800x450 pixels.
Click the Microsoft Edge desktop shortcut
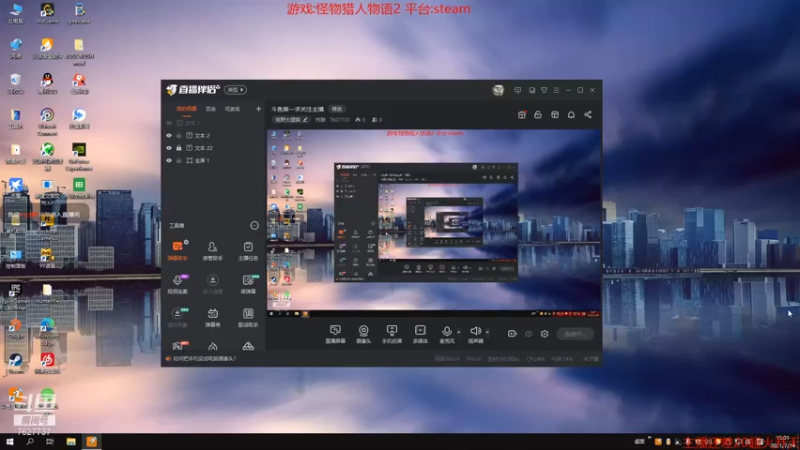47,331
